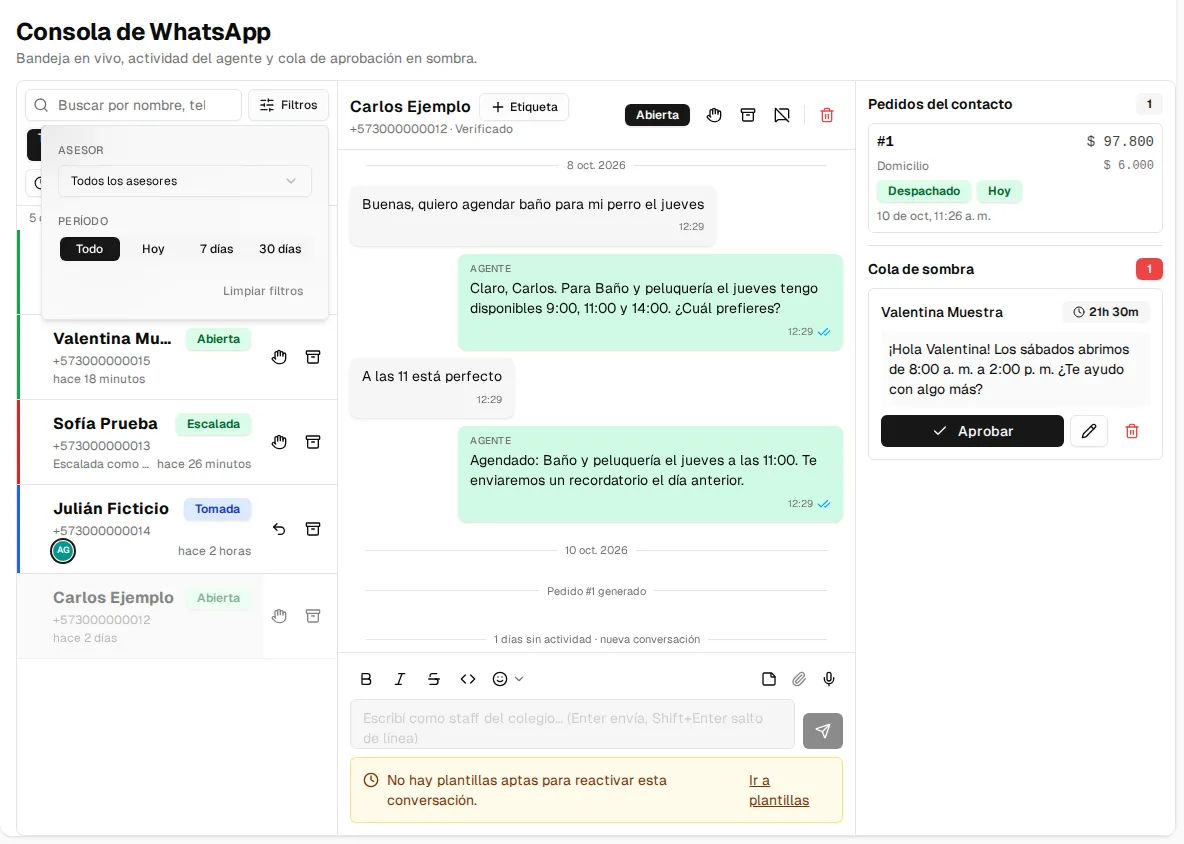Expand the emoji picker dropdown arrow
The height and width of the screenshot is (844, 1184).
point(519,679)
